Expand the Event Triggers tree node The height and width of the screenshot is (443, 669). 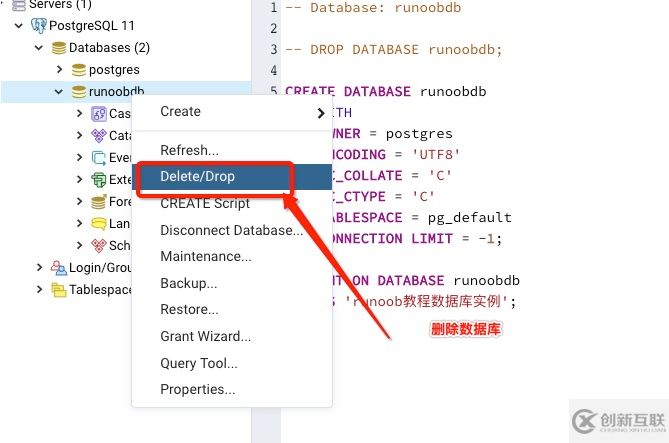[79, 157]
